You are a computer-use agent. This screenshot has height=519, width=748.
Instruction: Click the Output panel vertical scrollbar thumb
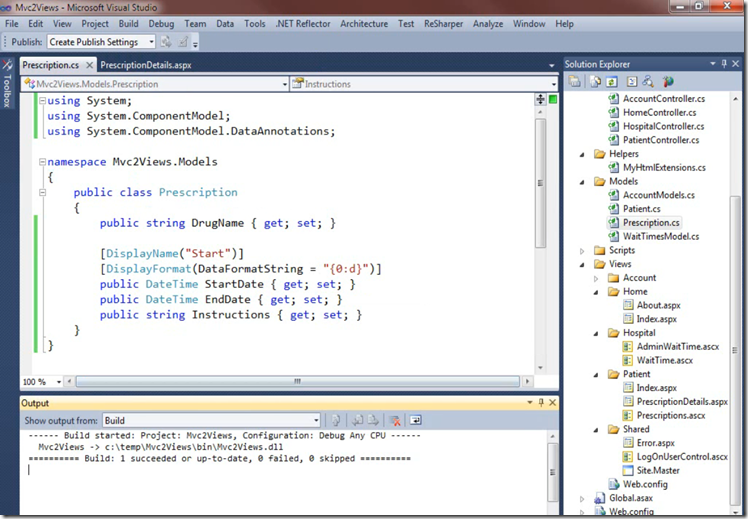552,472
